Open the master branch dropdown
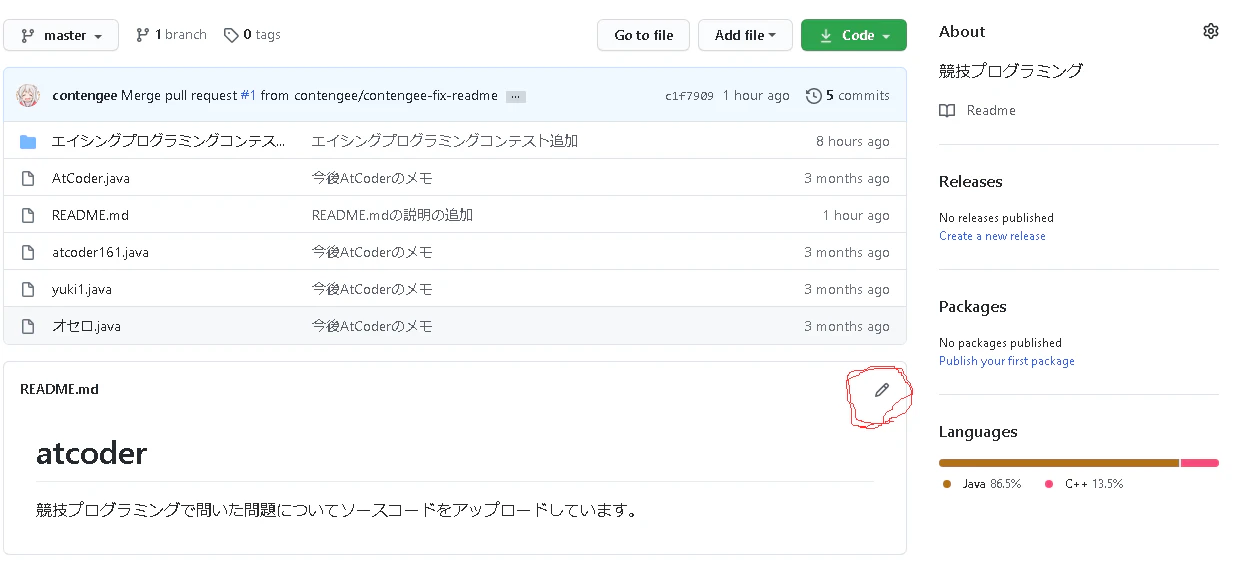The image size is (1238, 581). (61, 35)
